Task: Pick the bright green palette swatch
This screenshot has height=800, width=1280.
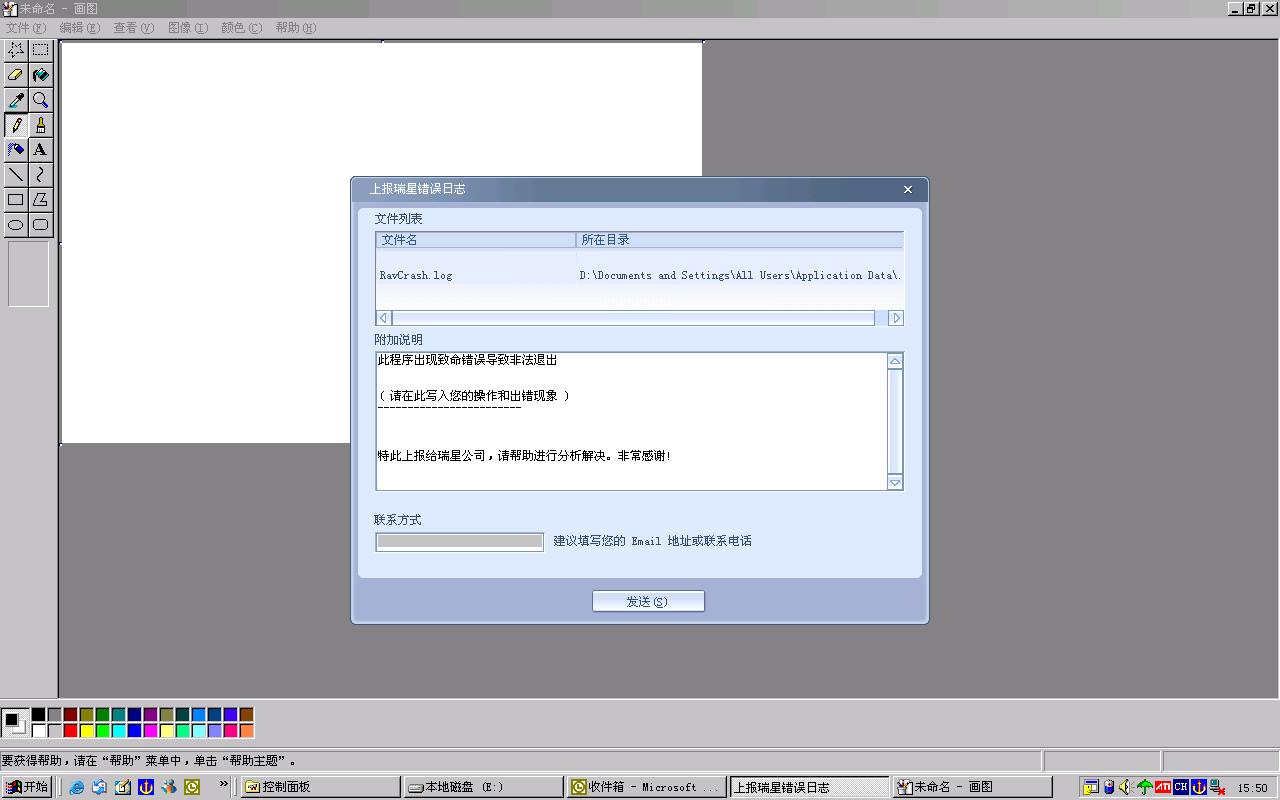Action: pos(103,730)
